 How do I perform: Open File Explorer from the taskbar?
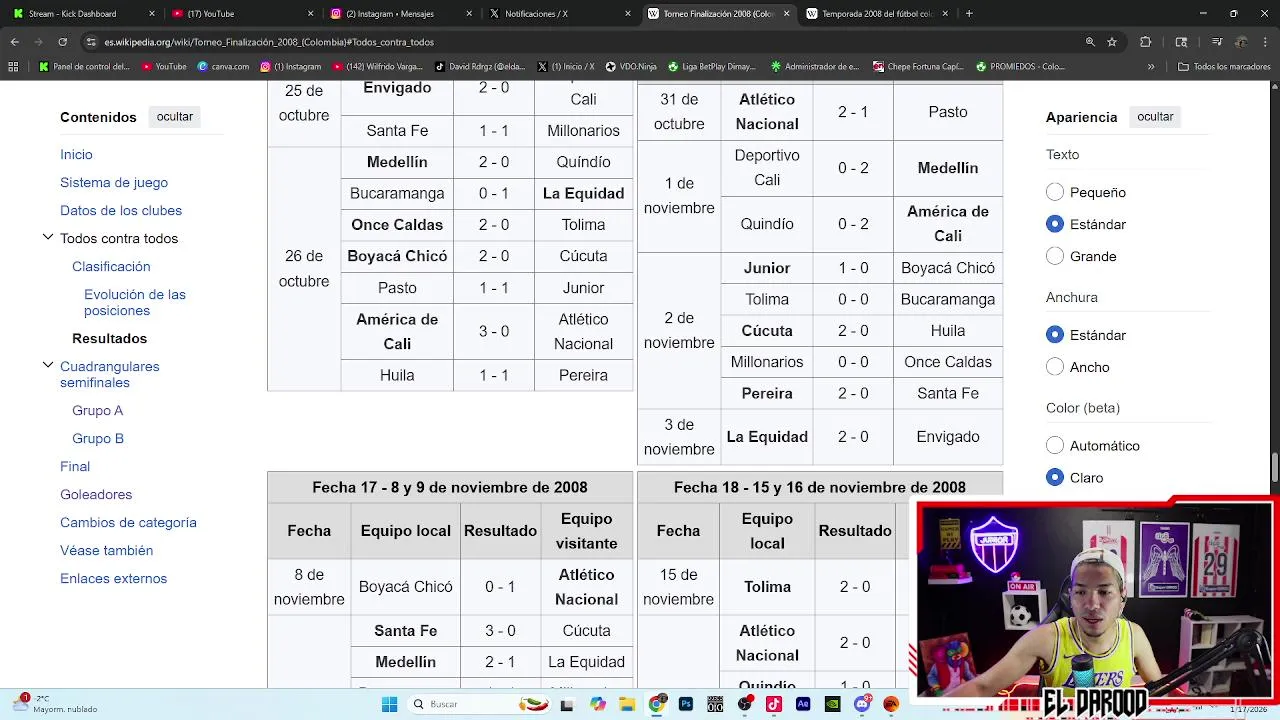tap(627, 704)
